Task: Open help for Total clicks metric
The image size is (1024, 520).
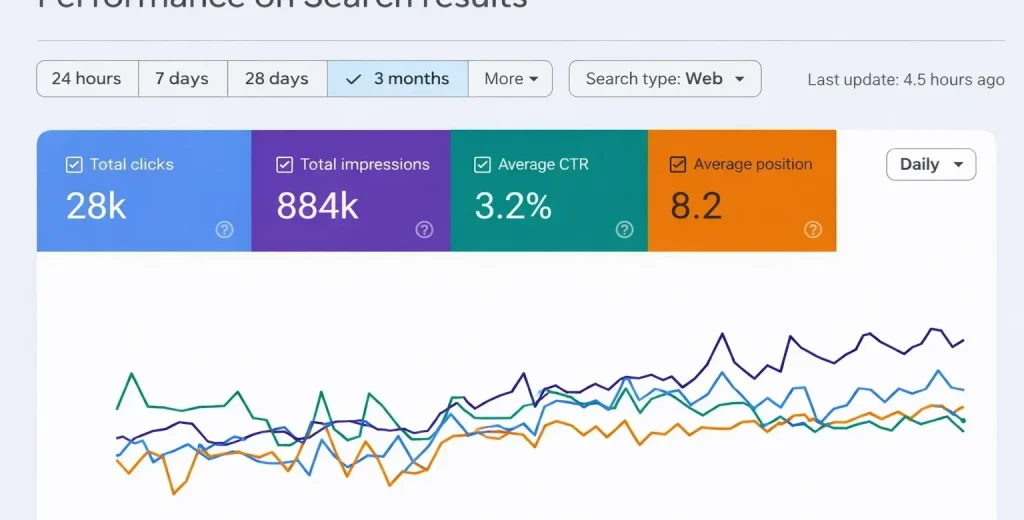Action: [x=225, y=230]
